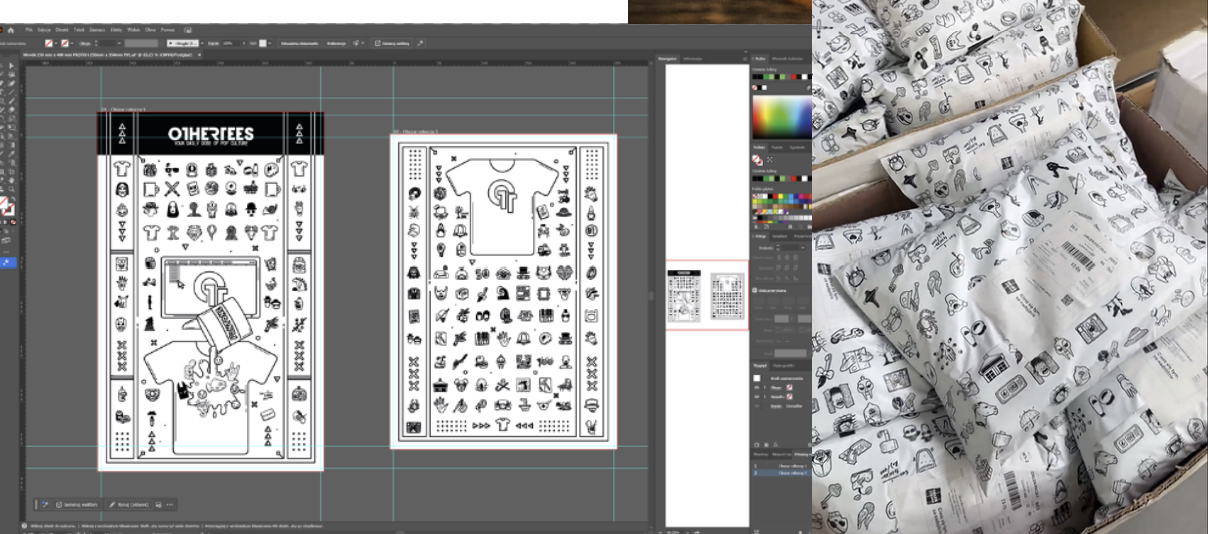Switch to the Wzornik kolorów tab
Viewport: 1208px width, 534px height.
(x=786, y=58)
